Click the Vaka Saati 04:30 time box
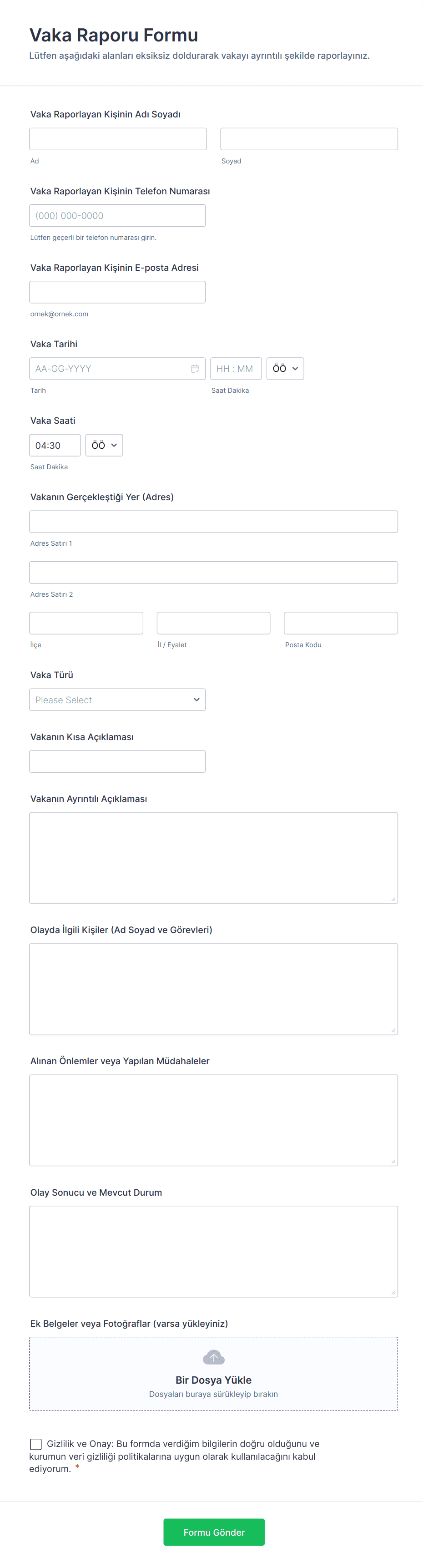Viewport: 423px width, 1568px height. [x=55, y=446]
